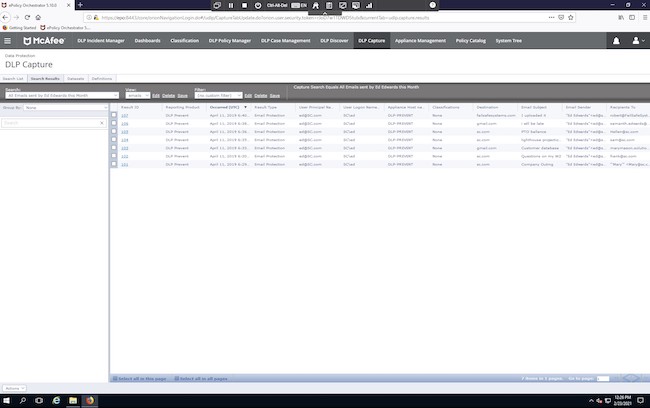Click Edit link next to View

click(x=156, y=96)
